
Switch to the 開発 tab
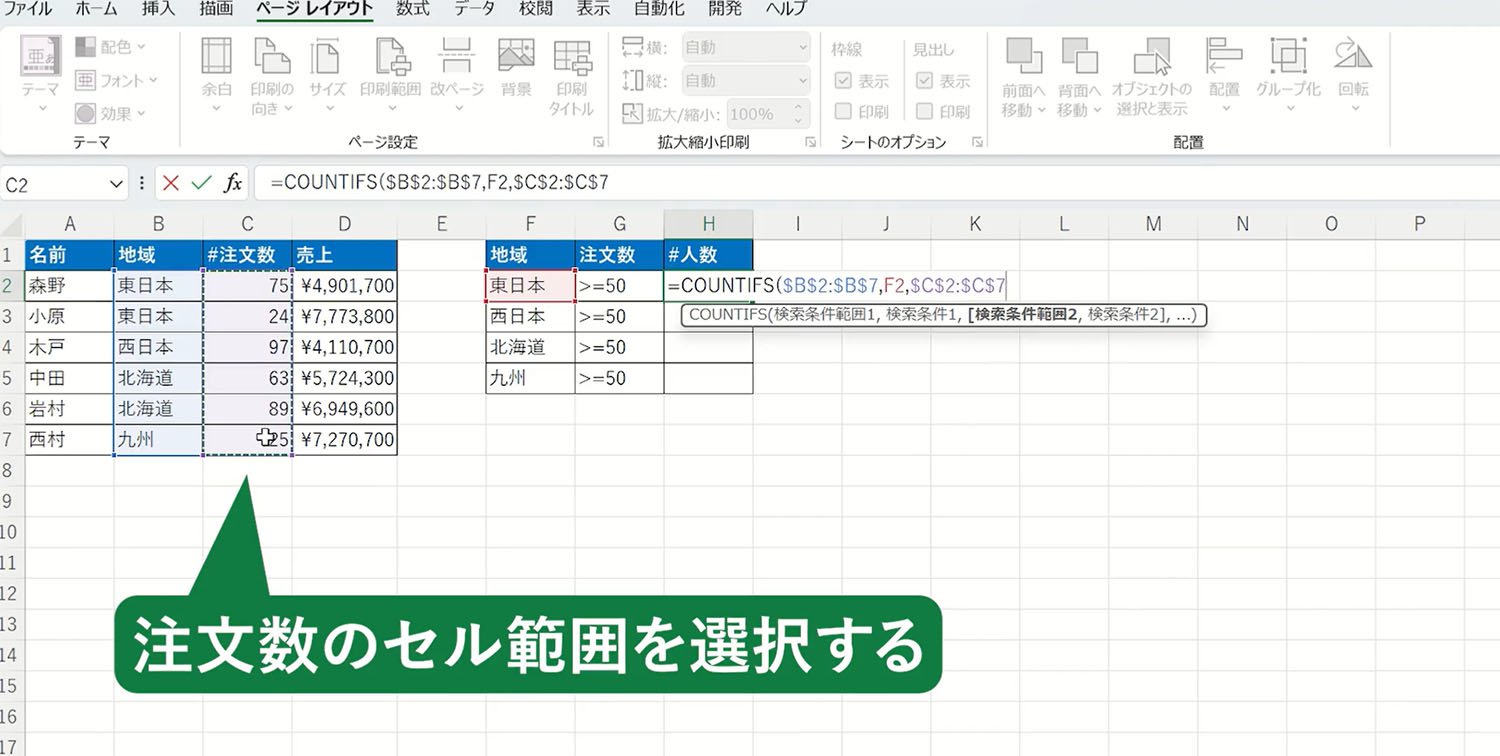pos(726,9)
